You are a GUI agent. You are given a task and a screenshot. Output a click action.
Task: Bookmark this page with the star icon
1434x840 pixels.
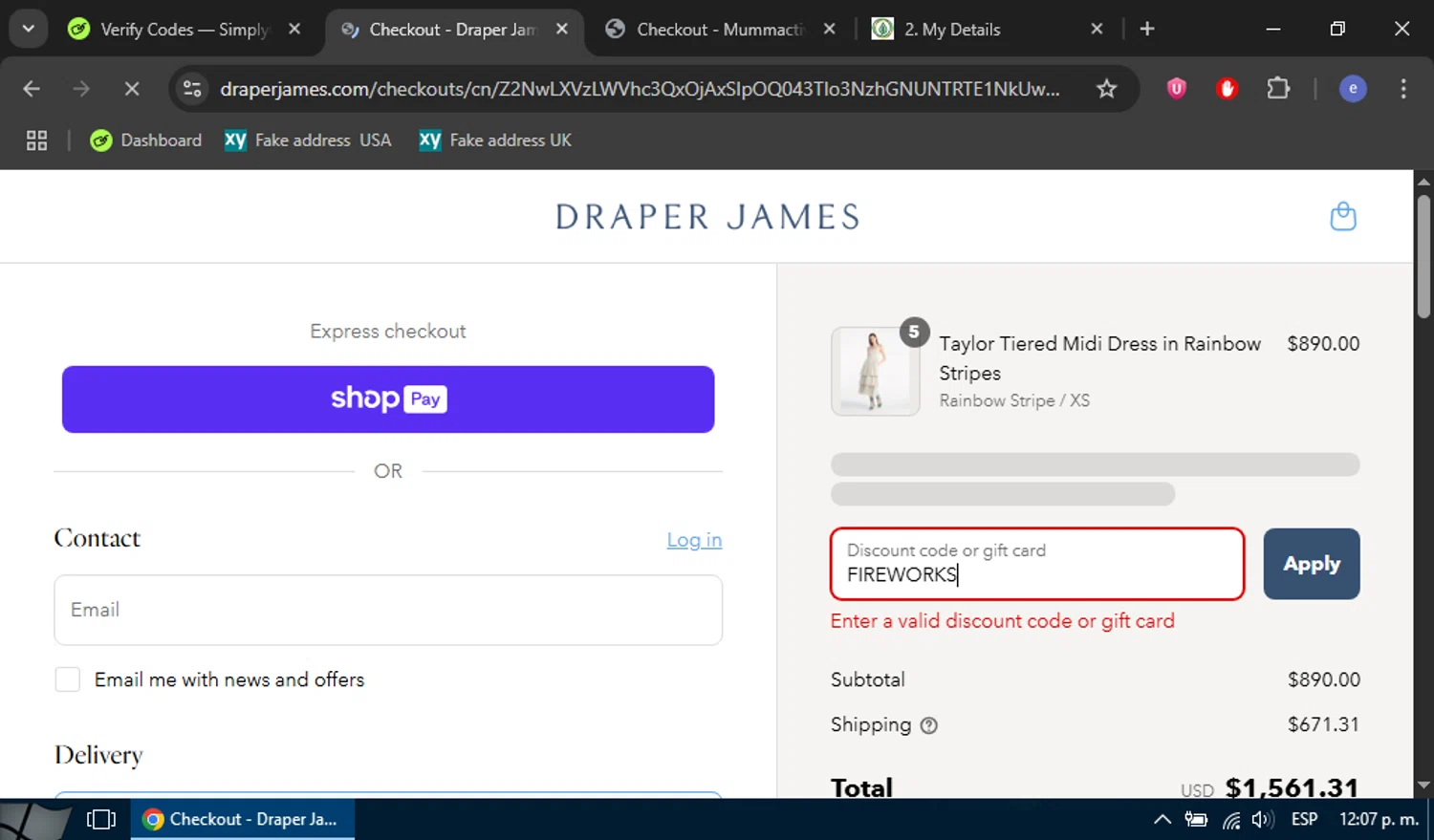(x=1106, y=89)
